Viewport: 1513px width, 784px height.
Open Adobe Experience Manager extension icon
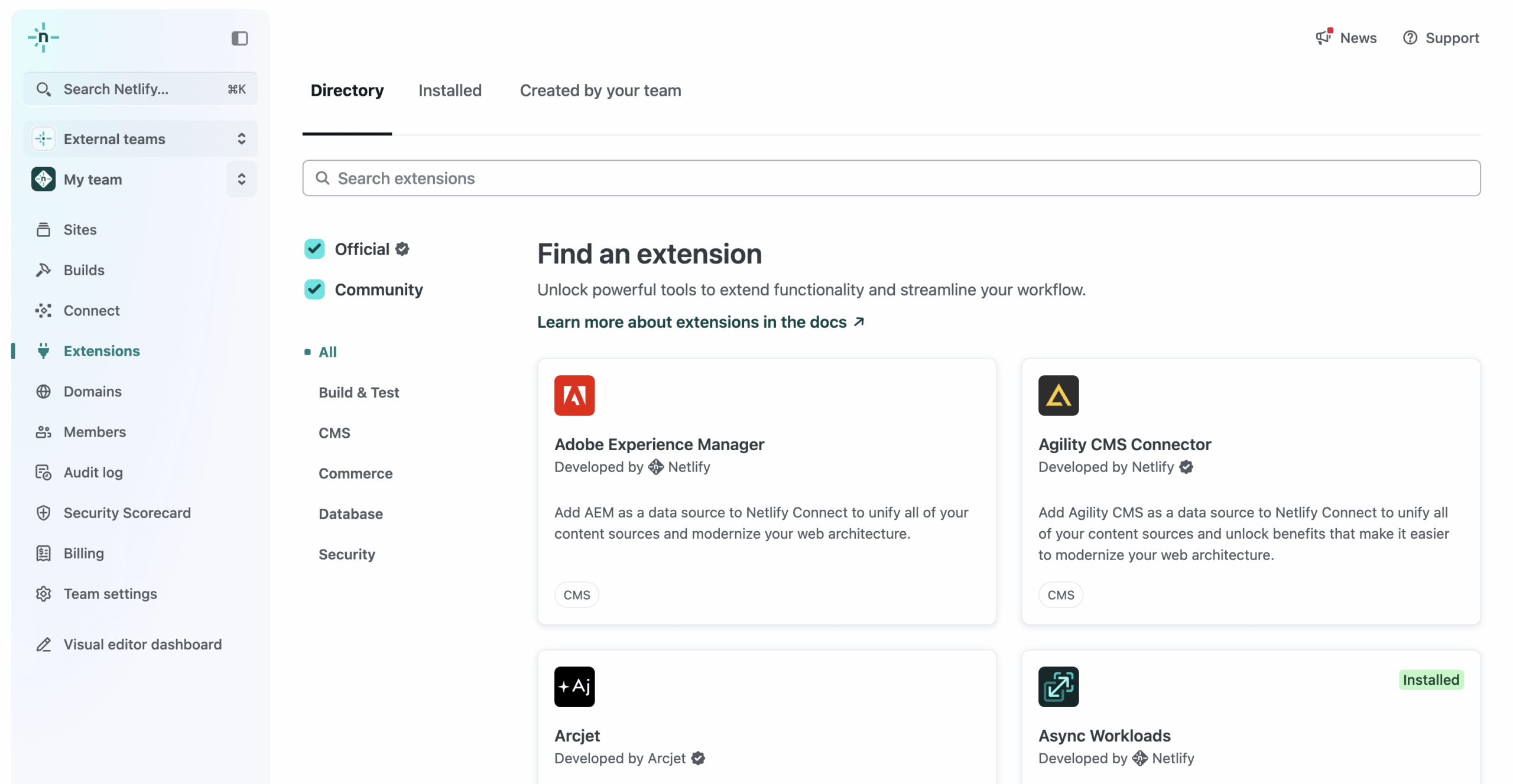574,395
